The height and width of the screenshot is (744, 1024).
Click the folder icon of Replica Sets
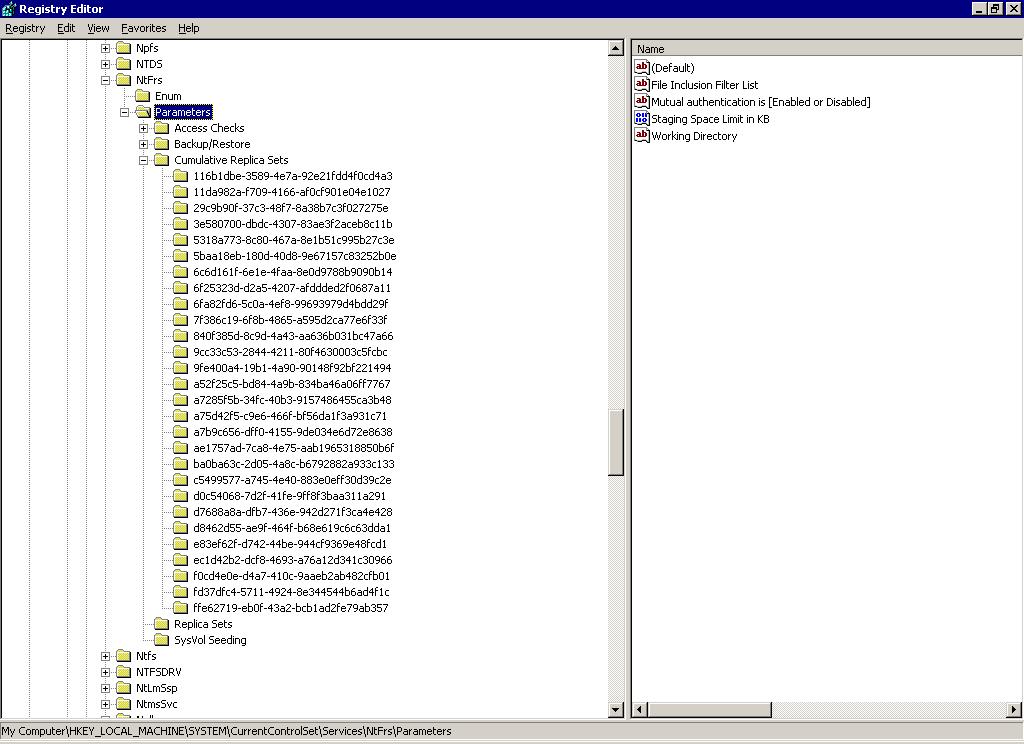coord(161,624)
